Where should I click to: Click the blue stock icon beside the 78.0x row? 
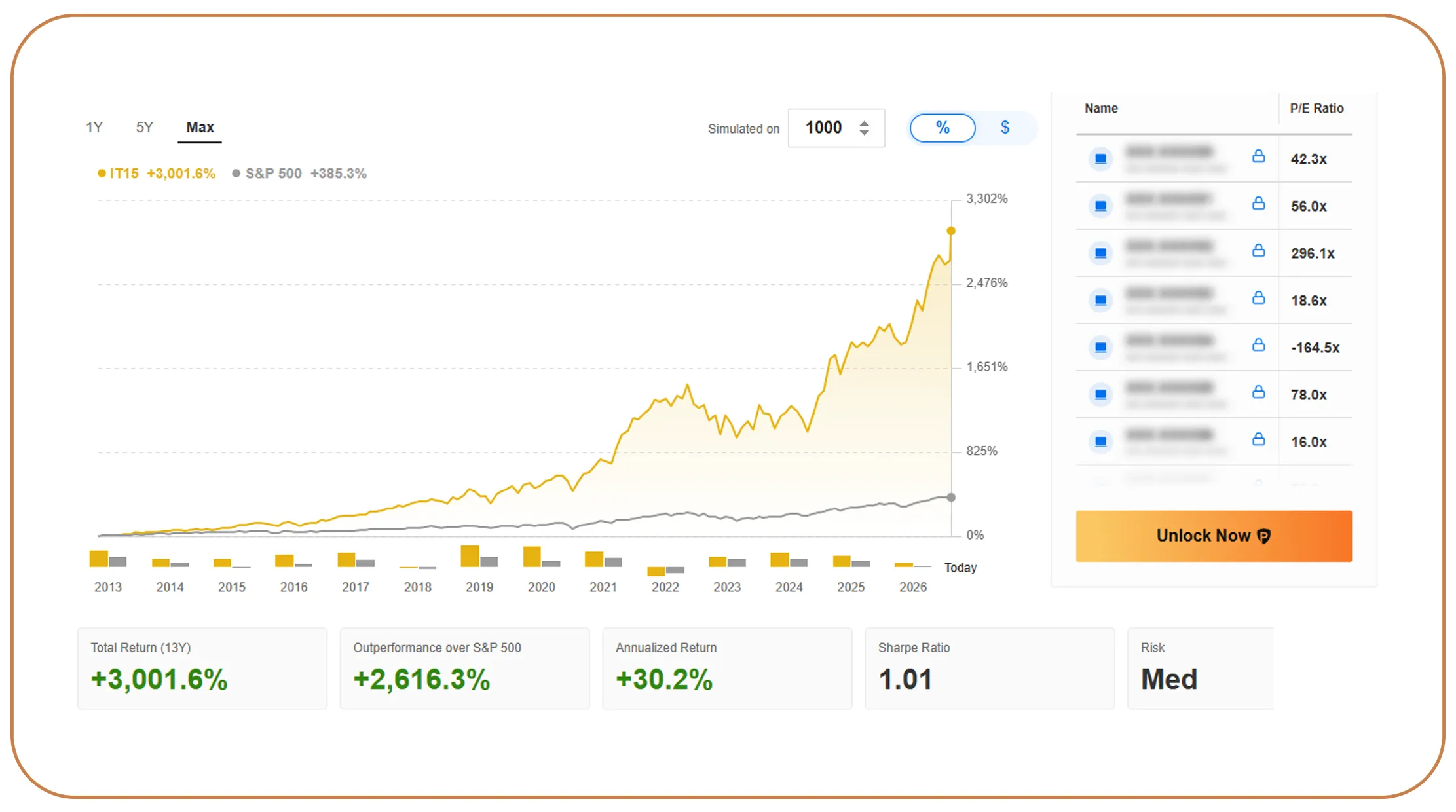click(x=1100, y=394)
